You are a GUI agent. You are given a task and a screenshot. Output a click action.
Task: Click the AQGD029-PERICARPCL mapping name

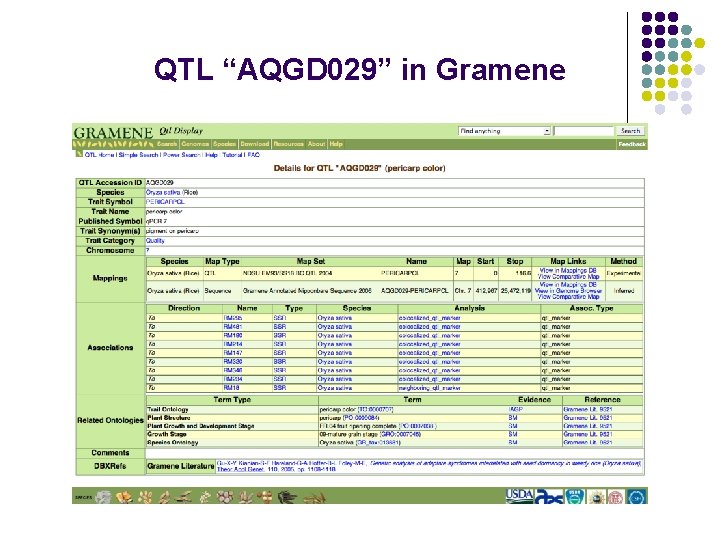(415, 291)
